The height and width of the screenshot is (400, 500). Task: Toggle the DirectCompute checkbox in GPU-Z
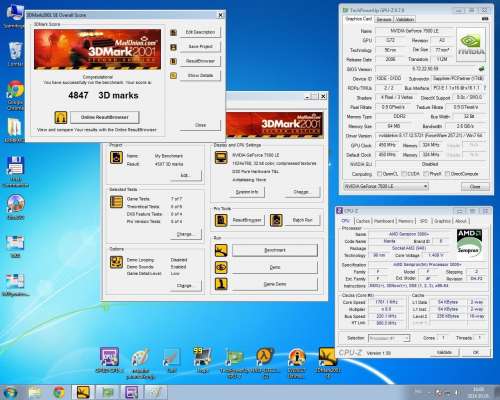point(447,174)
